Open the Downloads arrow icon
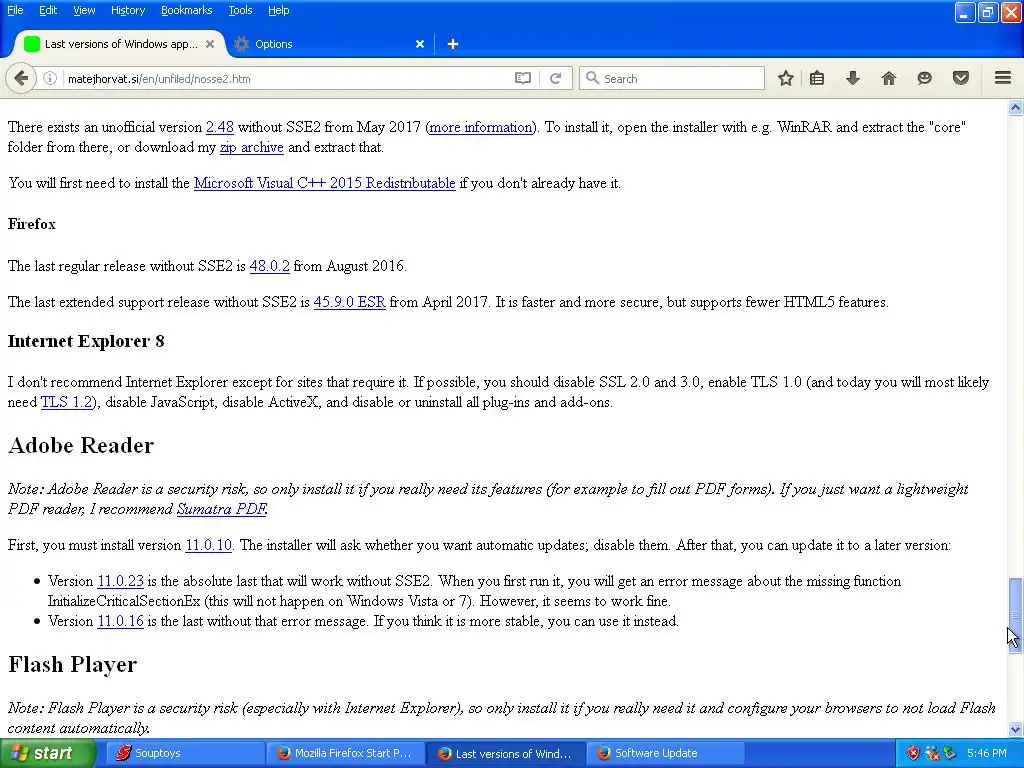The height and width of the screenshot is (768, 1024). pos(853,78)
